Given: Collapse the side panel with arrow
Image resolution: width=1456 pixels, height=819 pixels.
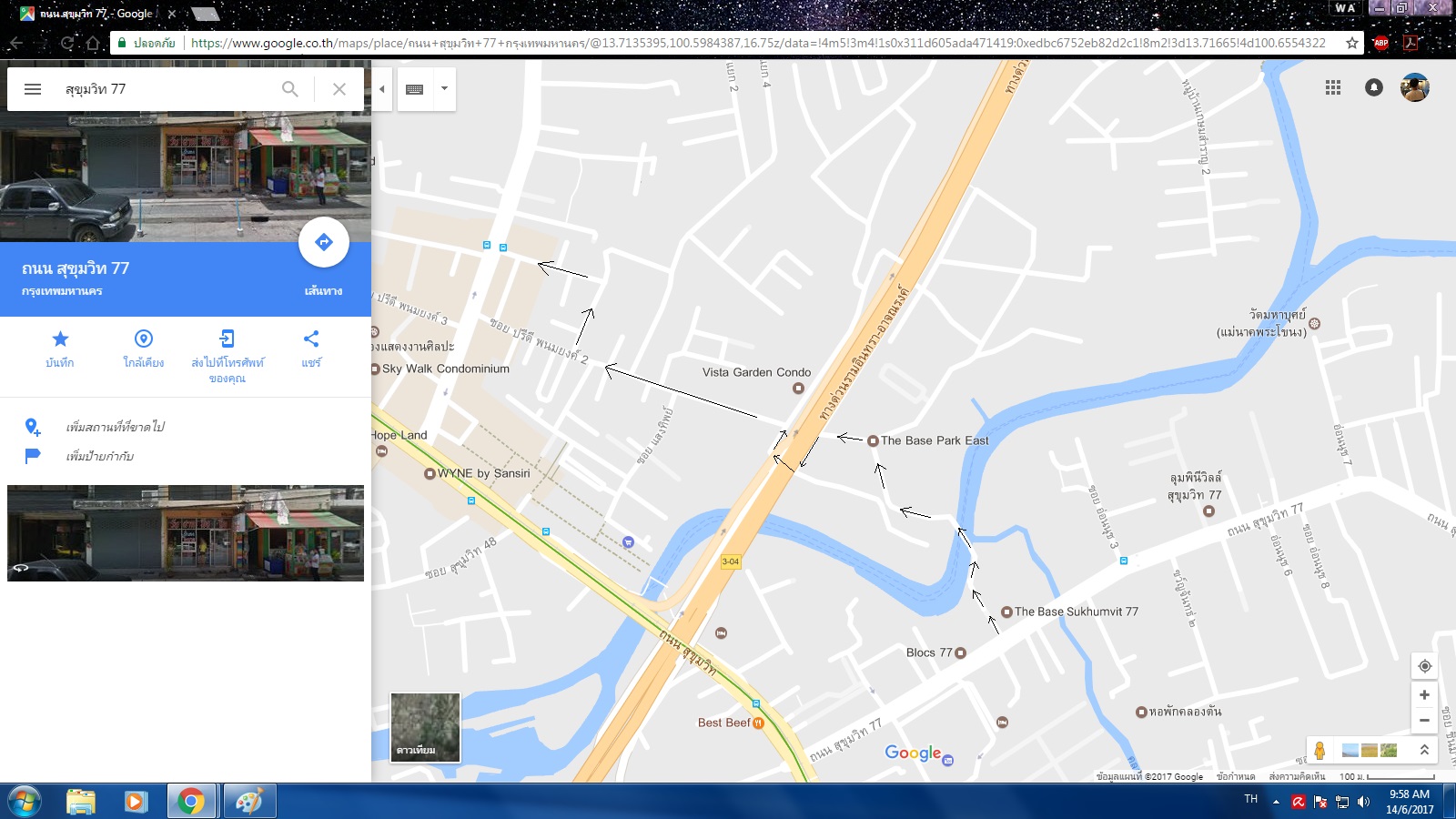Looking at the screenshot, I should point(382,89).
